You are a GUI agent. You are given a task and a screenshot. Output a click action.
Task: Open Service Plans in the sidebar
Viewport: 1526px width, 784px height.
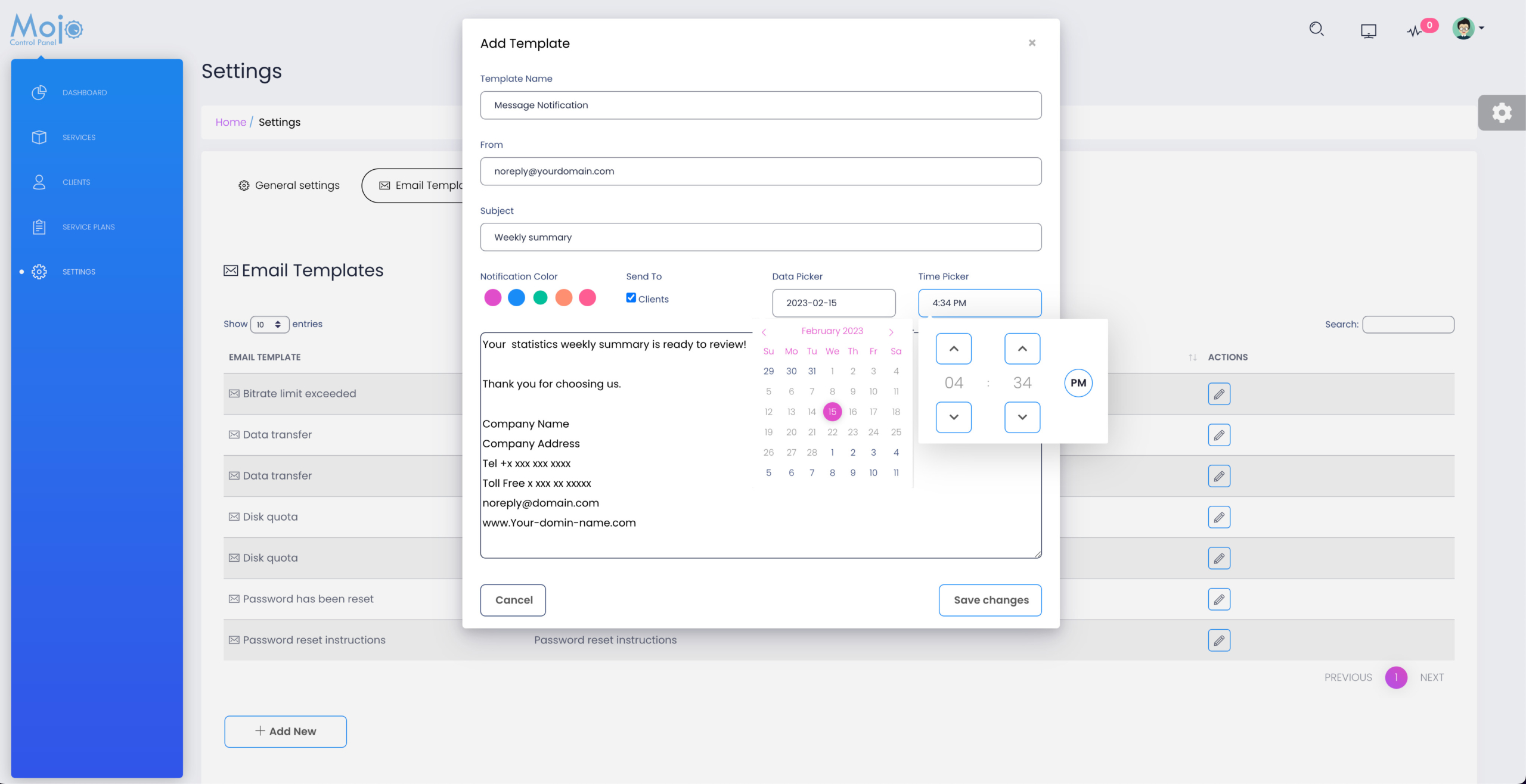[88, 227]
